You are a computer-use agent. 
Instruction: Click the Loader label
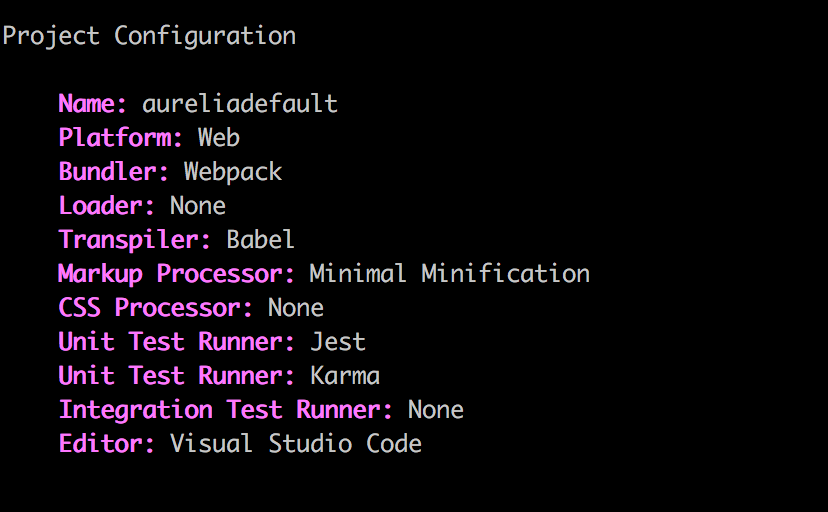click(x=107, y=206)
